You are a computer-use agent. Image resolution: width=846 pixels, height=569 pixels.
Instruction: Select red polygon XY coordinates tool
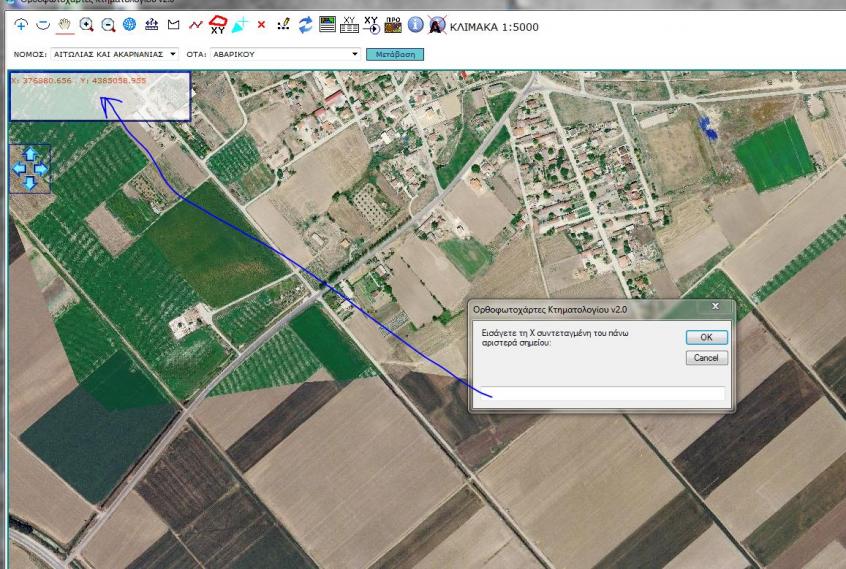[x=217, y=25]
